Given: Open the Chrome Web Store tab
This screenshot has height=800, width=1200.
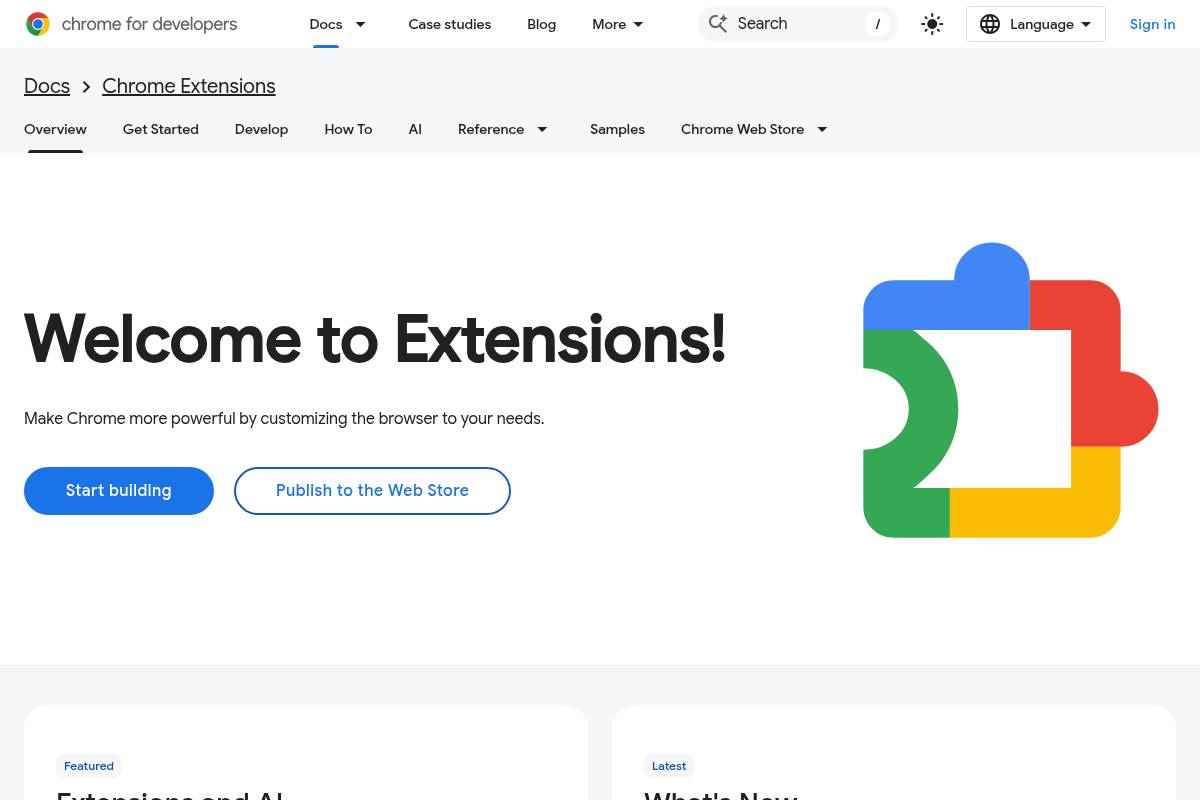Looking at the screenshot, I should coord(742,129).
